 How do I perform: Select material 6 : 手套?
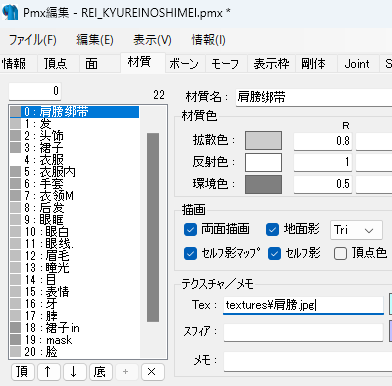[x=74, y=184]
